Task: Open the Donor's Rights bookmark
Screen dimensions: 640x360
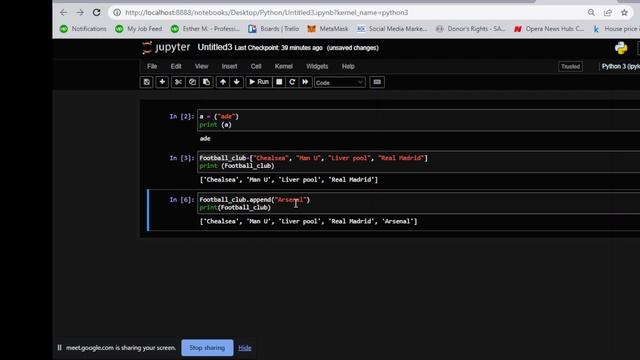Action: tap(470, 29)
